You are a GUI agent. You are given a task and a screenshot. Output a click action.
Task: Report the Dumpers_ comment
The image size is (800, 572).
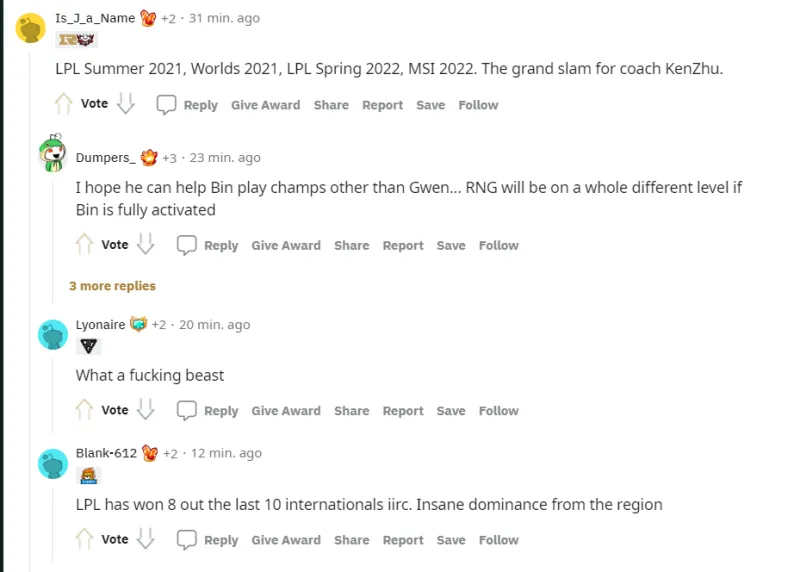(403, 245)
